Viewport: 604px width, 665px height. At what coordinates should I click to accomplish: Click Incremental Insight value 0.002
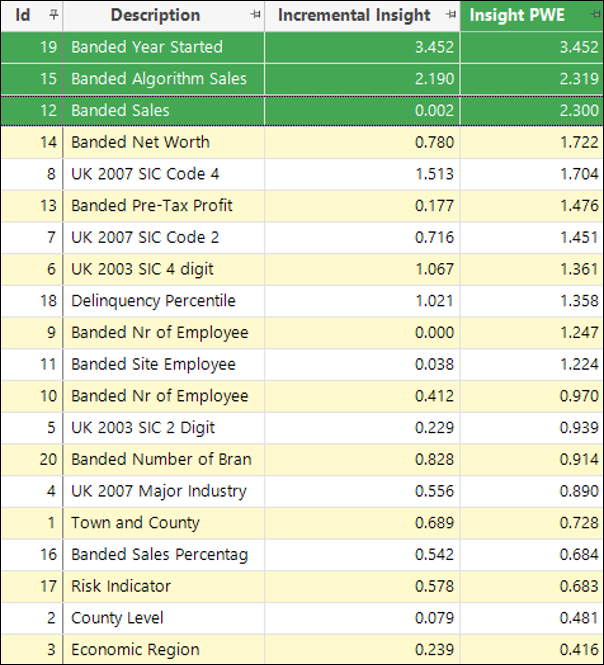(x=434, y=111)
